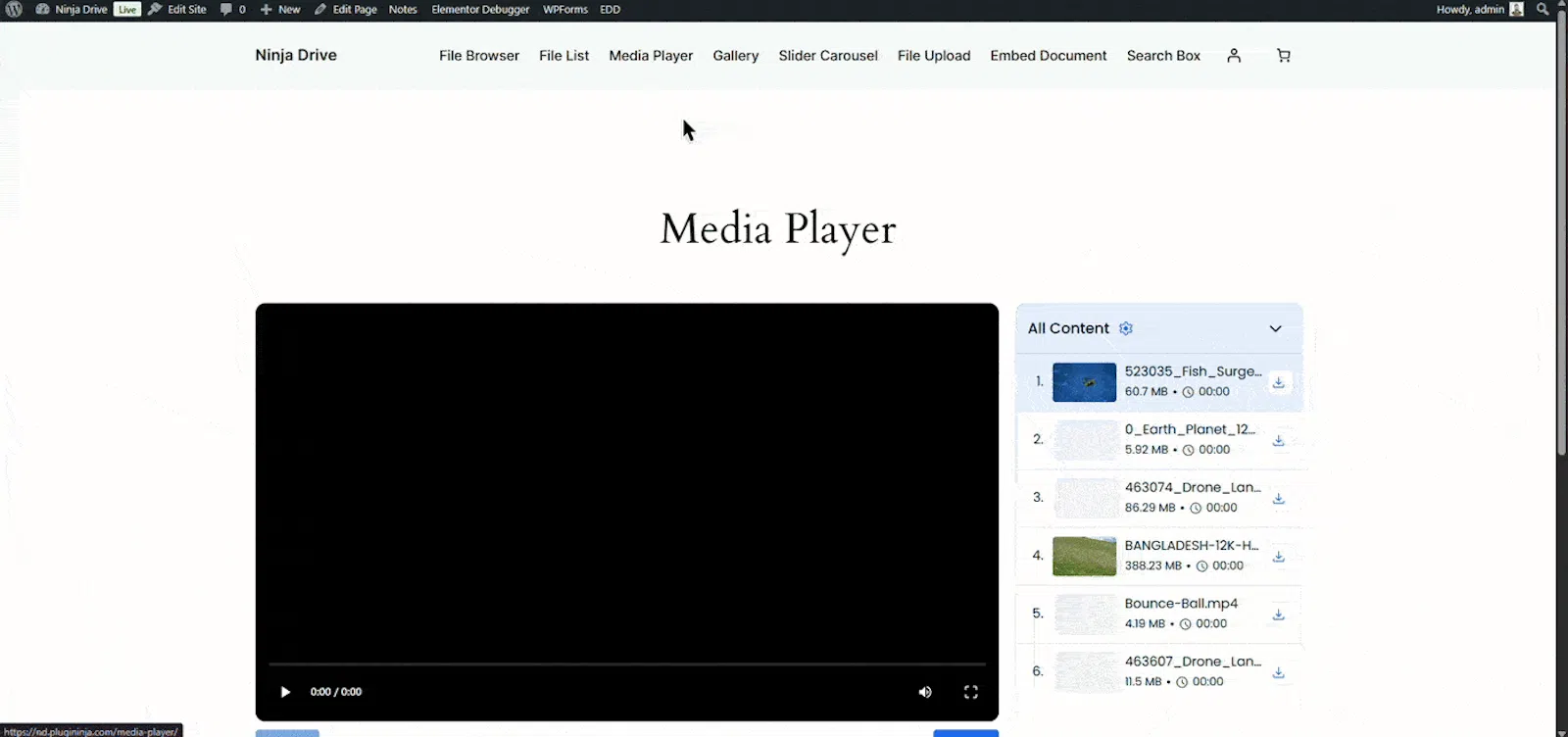Download the 463607_Drone_Lan file

(1279, 672)
